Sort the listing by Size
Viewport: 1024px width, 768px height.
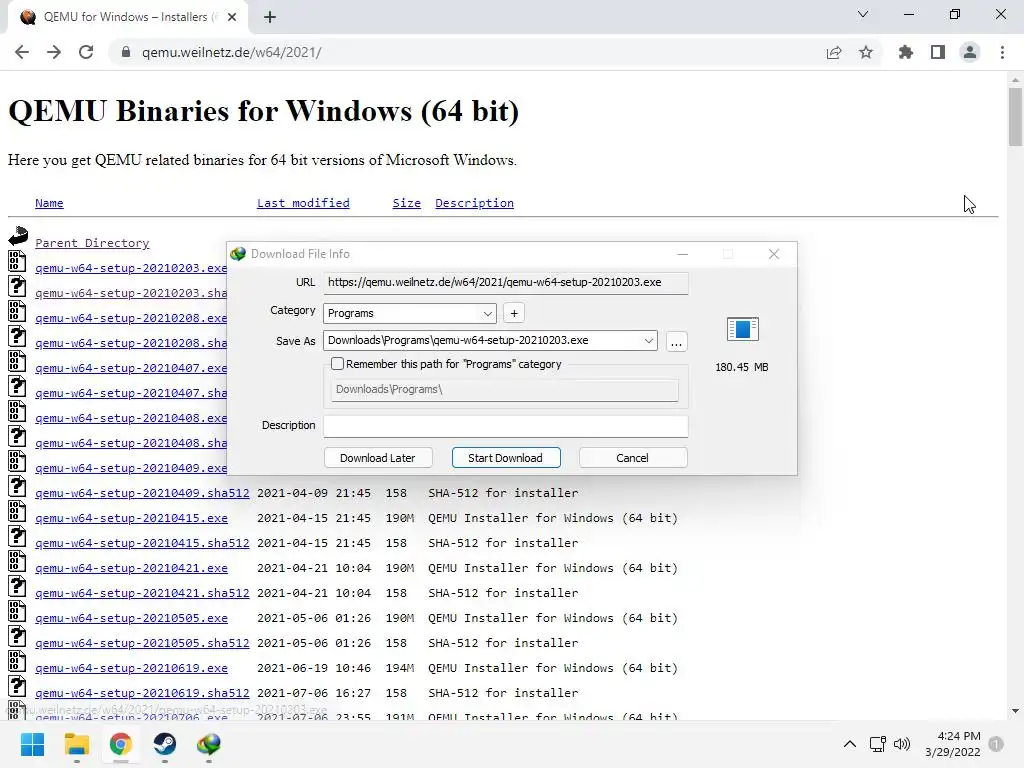406,203
